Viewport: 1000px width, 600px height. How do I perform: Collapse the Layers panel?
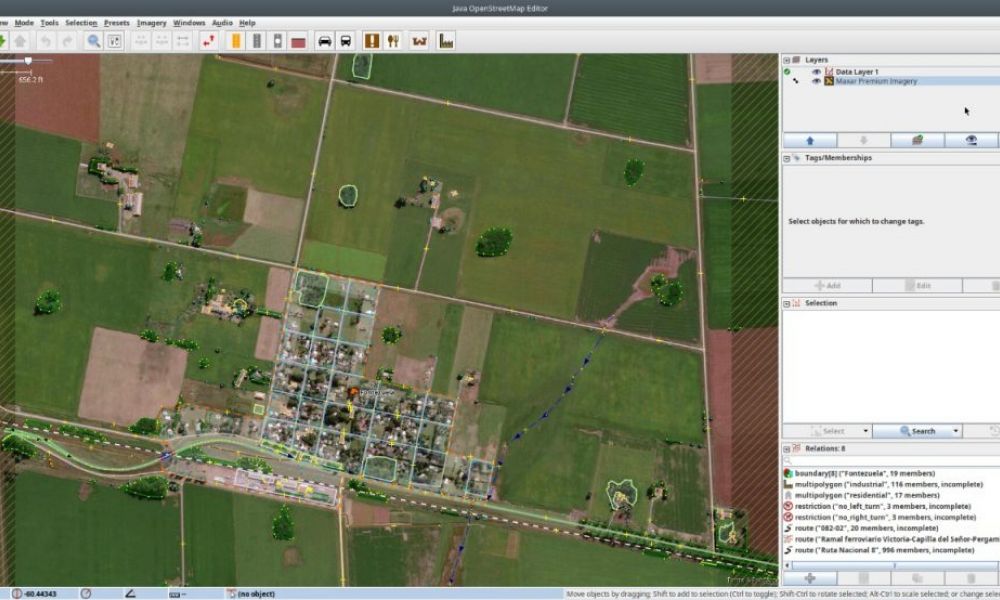tap(786, 60)
